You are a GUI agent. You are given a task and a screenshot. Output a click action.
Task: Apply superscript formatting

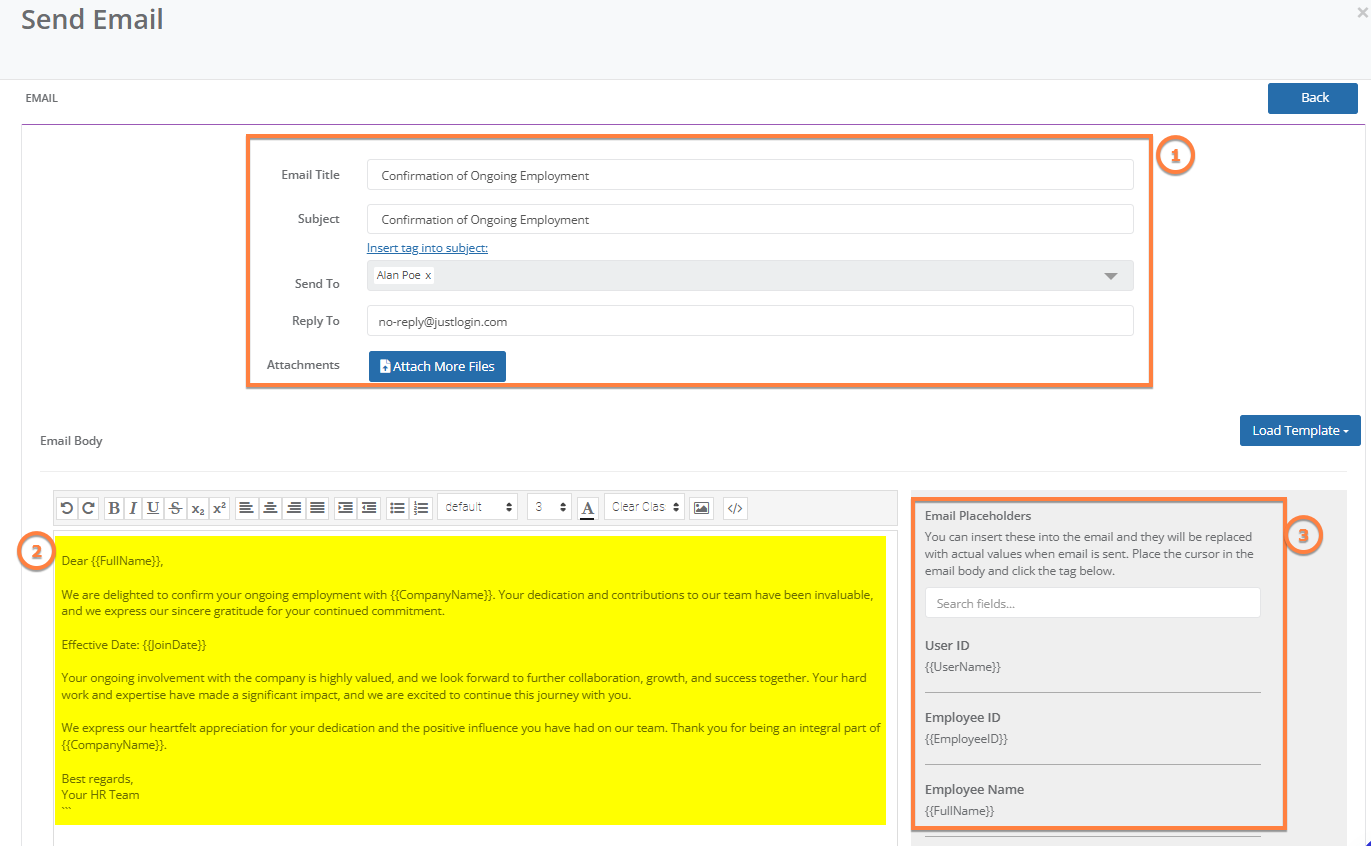click(219, 508)
